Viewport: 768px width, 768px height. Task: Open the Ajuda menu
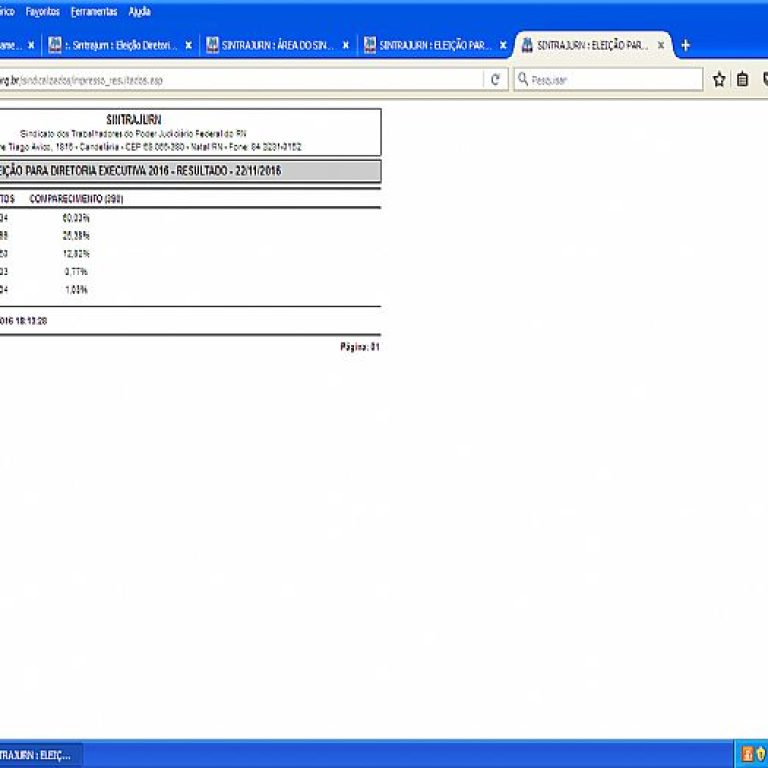140,12
